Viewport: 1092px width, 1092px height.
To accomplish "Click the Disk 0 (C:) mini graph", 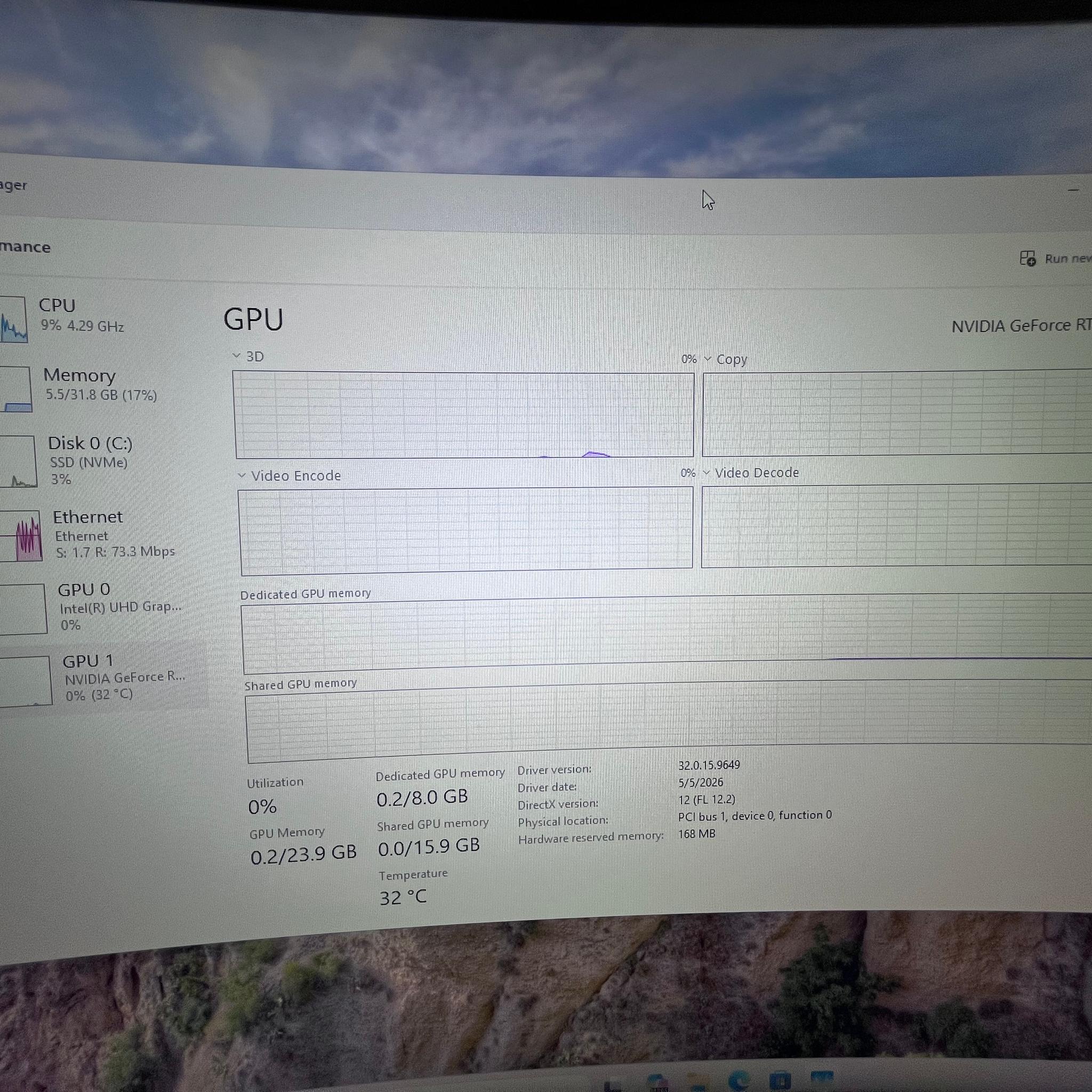I will 18,461.
